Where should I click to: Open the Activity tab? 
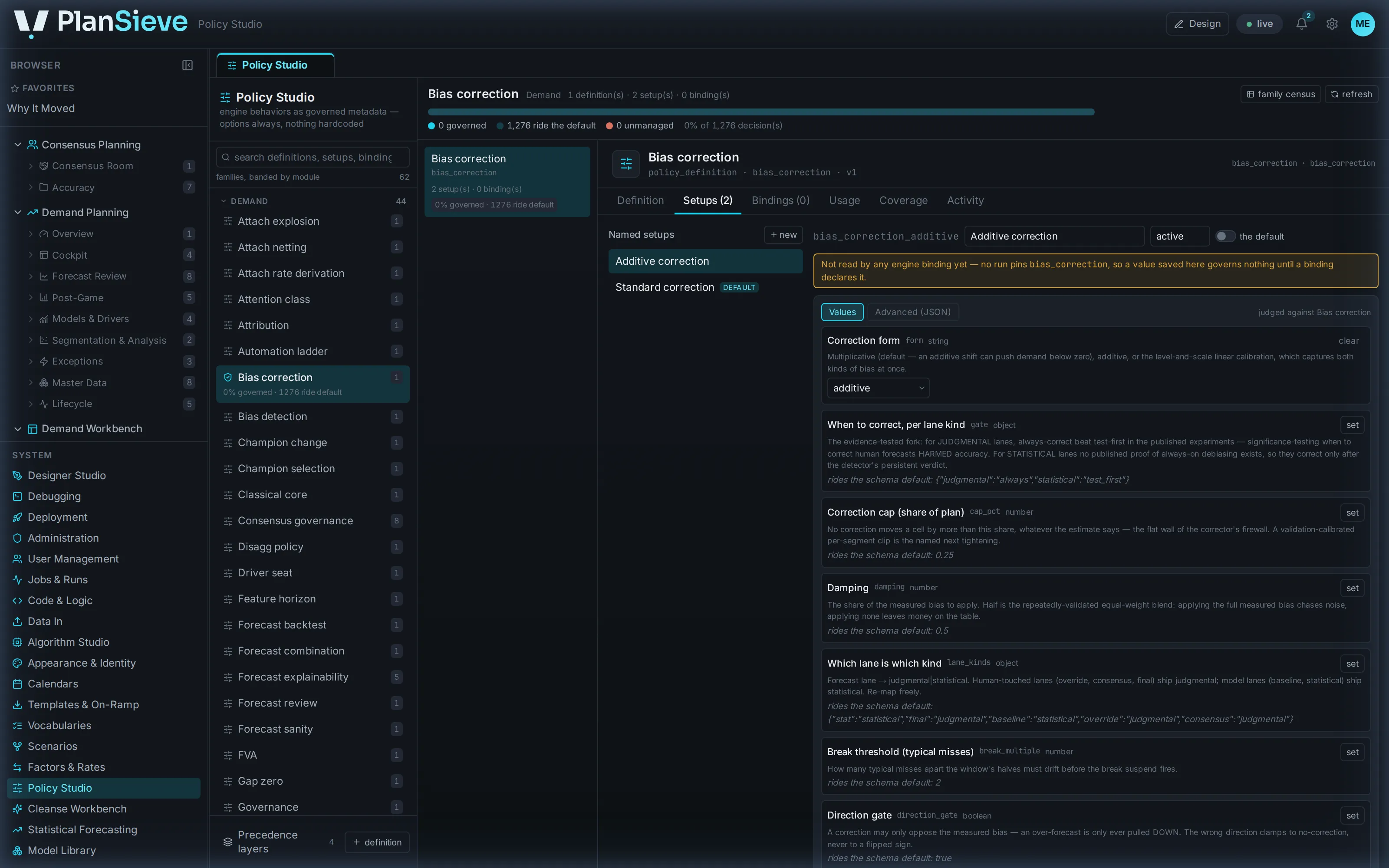[965, 201]
